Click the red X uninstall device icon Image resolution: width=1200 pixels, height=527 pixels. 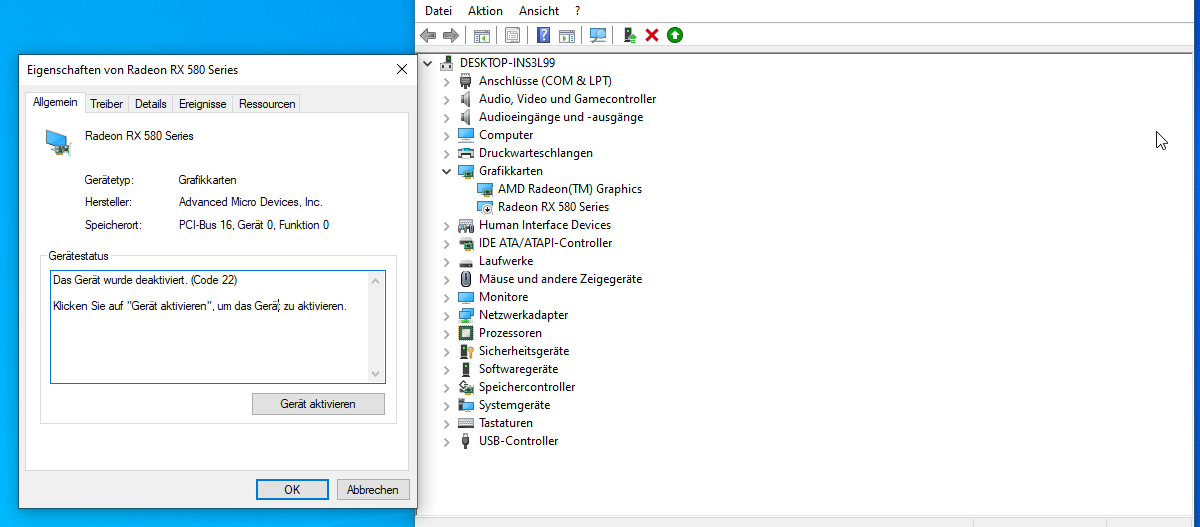click(652, 35)
